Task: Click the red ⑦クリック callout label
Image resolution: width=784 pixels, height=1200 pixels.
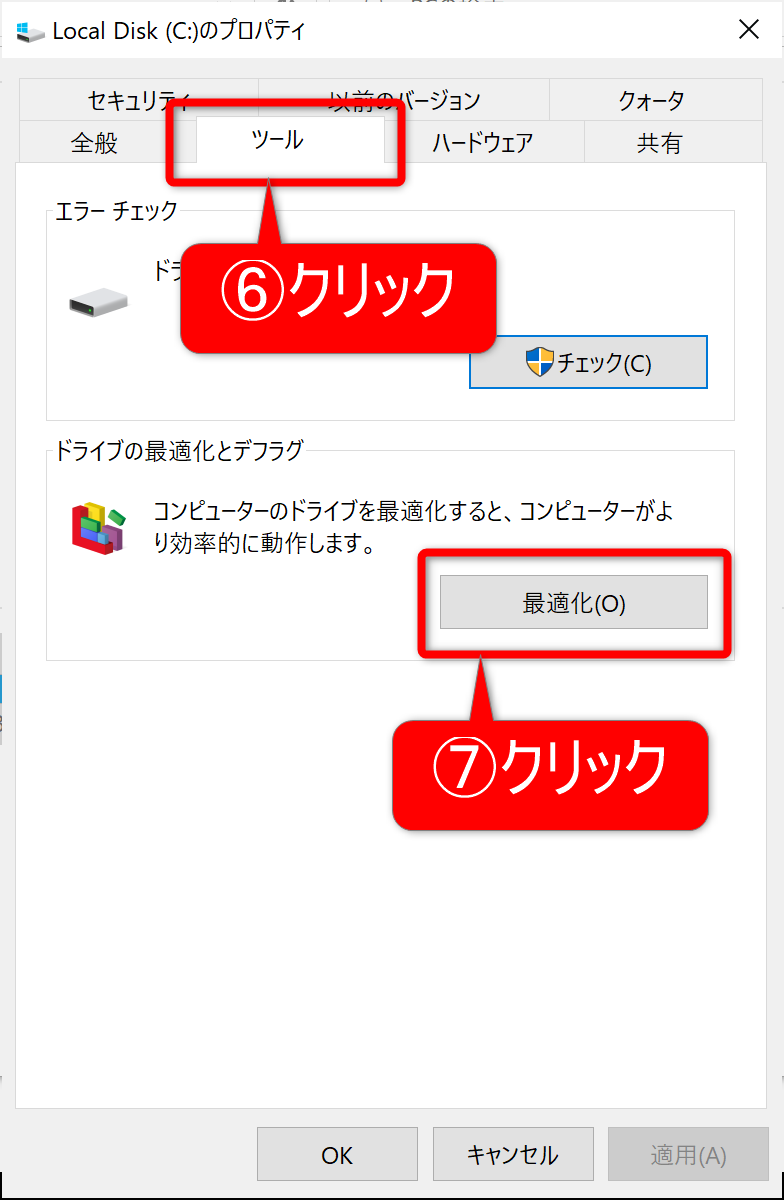Action: [550, 775]
